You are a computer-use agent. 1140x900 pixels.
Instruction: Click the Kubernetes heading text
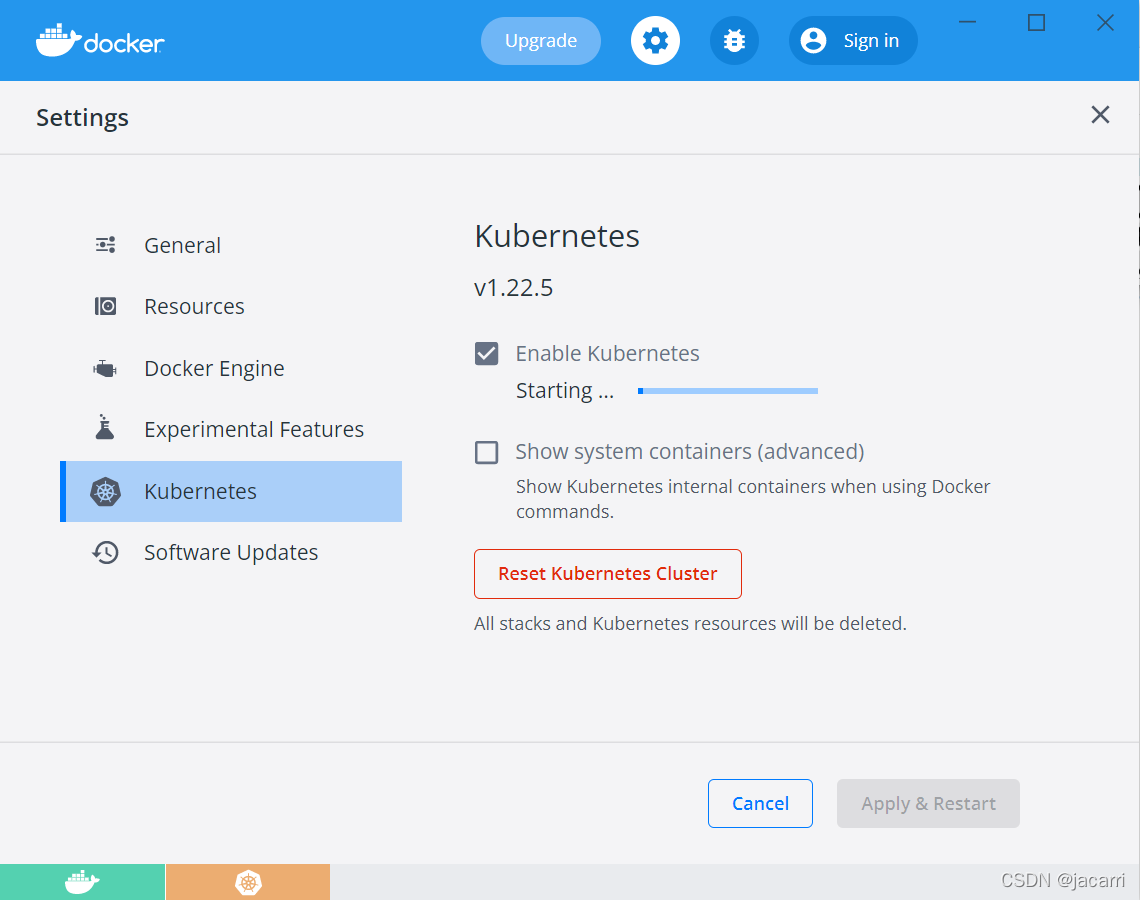[x=557, y=236]
